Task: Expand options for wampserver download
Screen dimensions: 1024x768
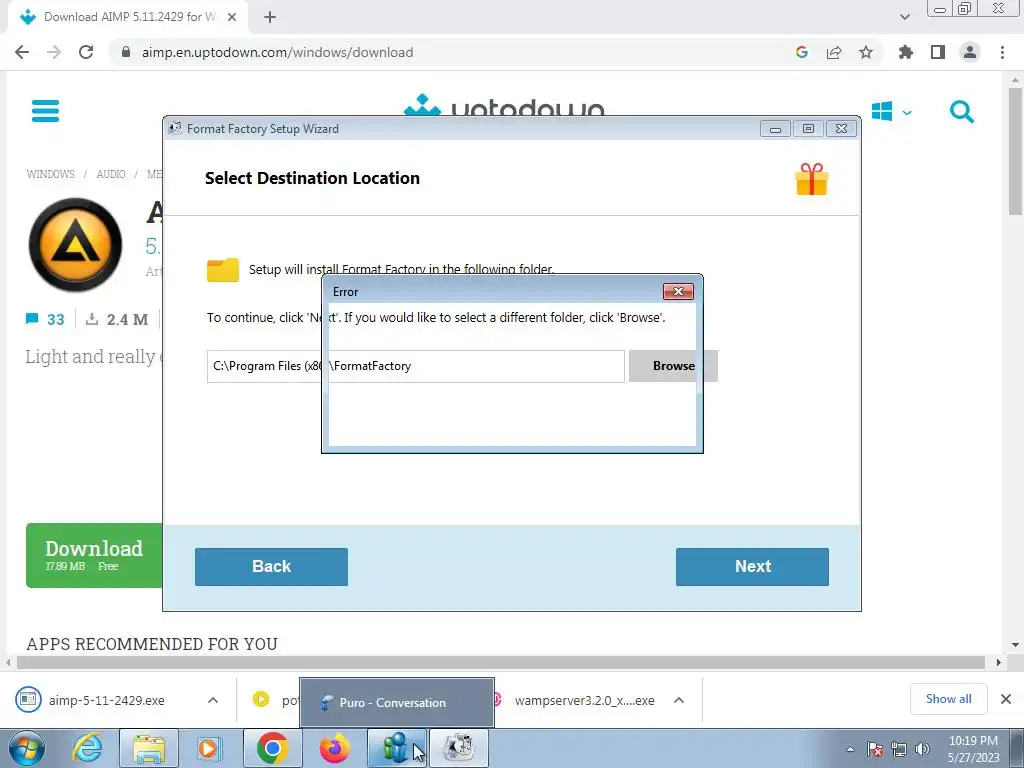Action: tap(679, 700)
